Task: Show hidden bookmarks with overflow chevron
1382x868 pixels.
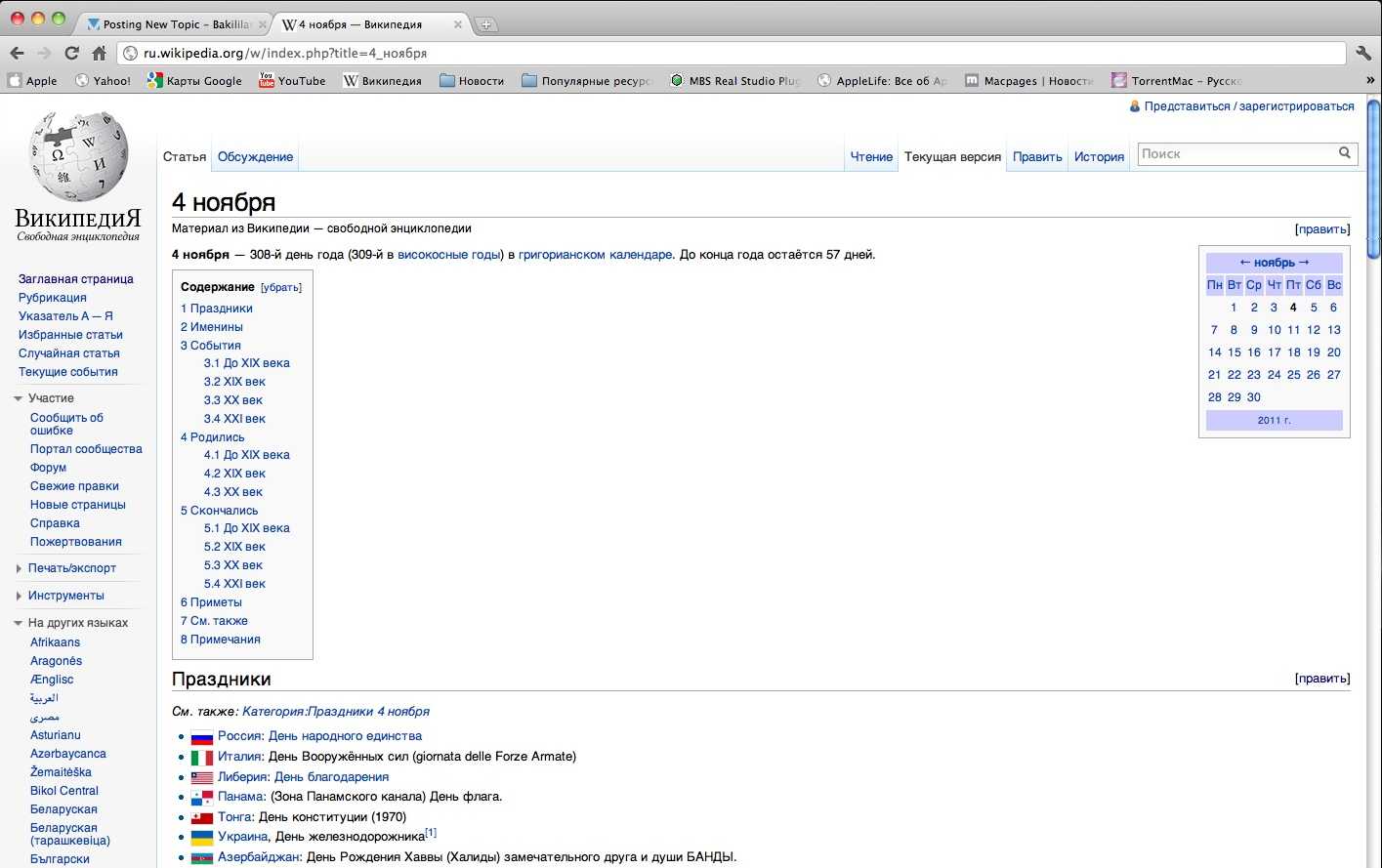Action: (1369, 81)
